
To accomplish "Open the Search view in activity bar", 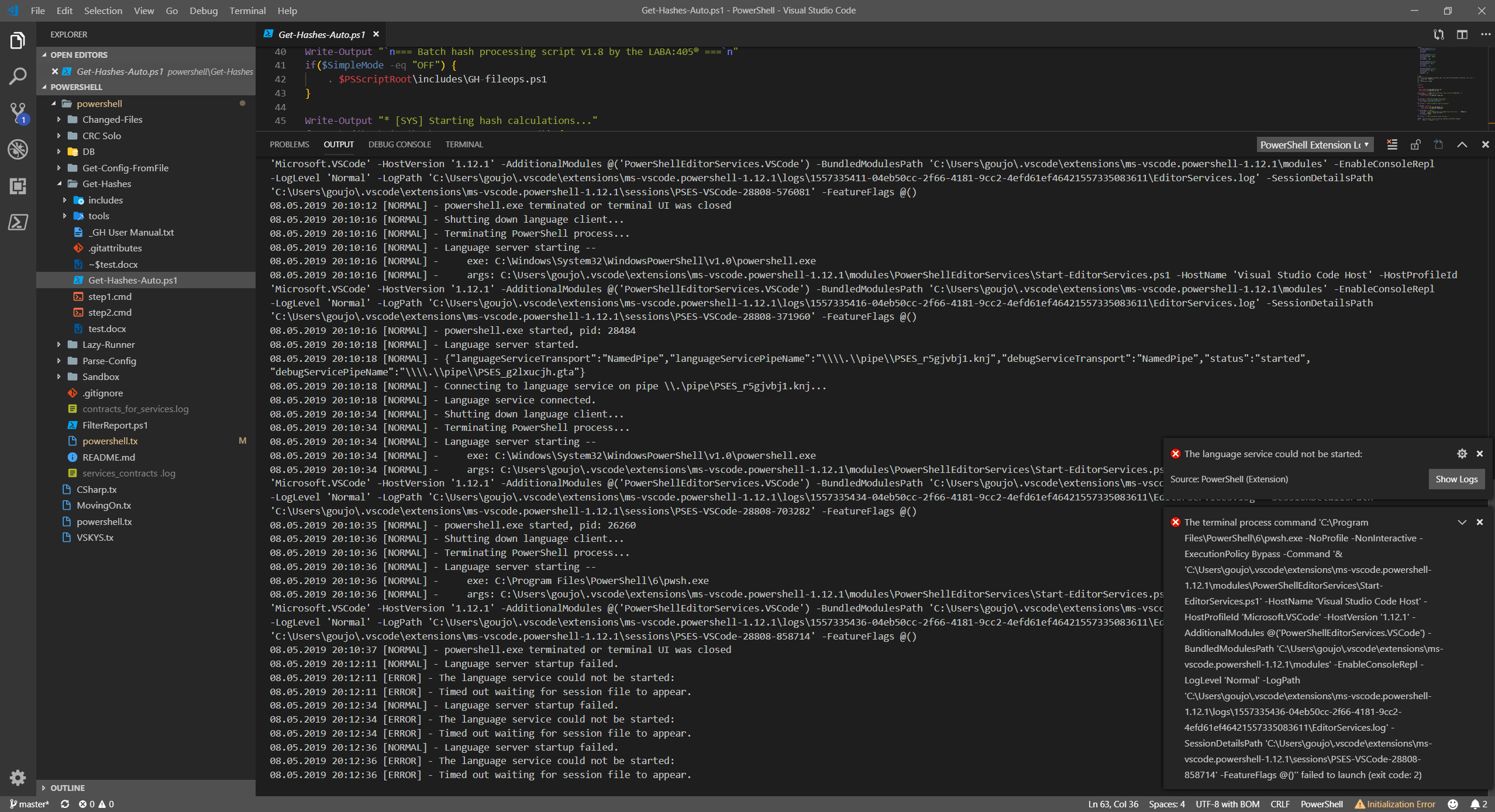I will 18,76.
